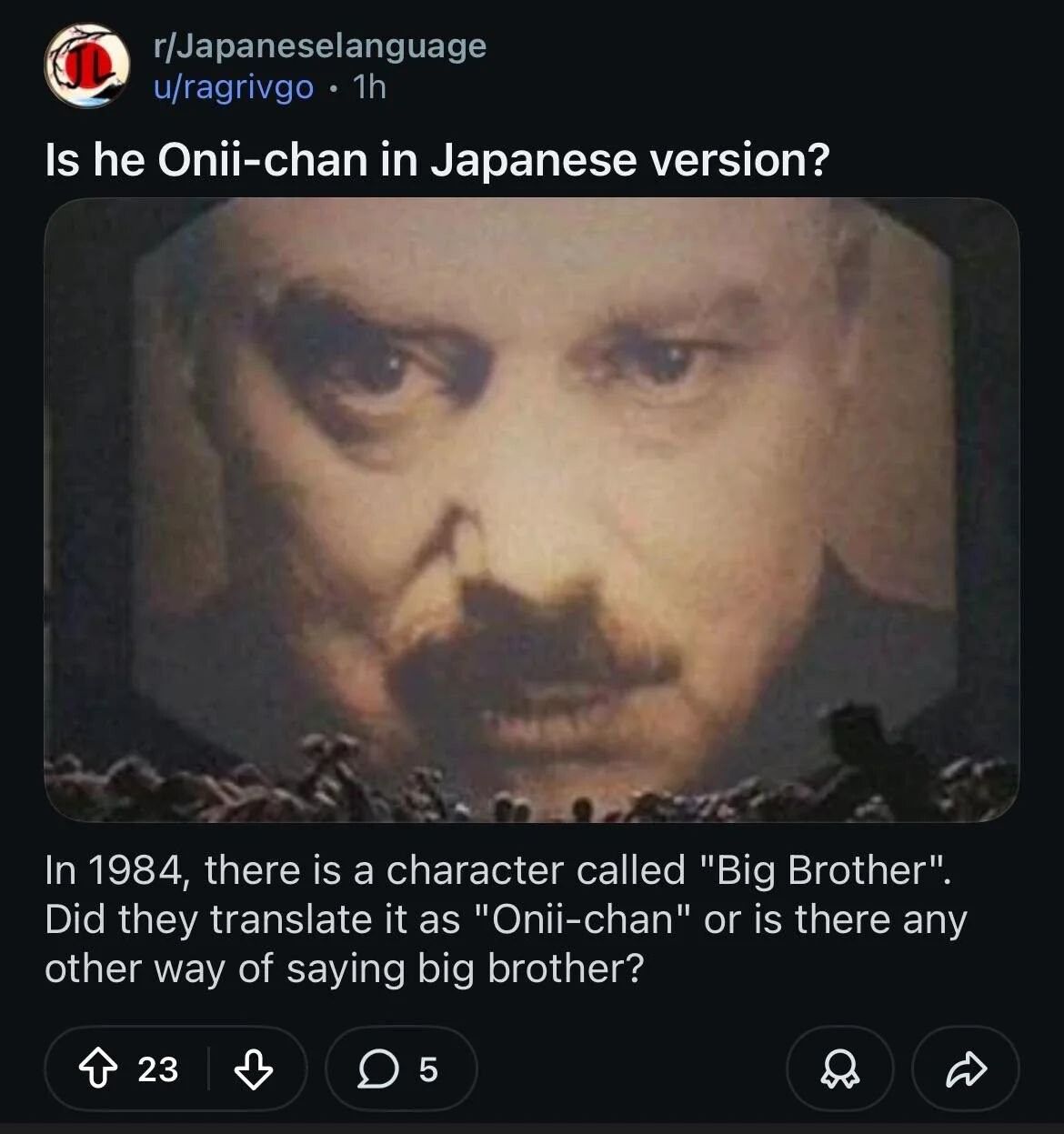Give an award using the ribbon icon
The image size is (1064, 1134).
[x=839, y=1070]
